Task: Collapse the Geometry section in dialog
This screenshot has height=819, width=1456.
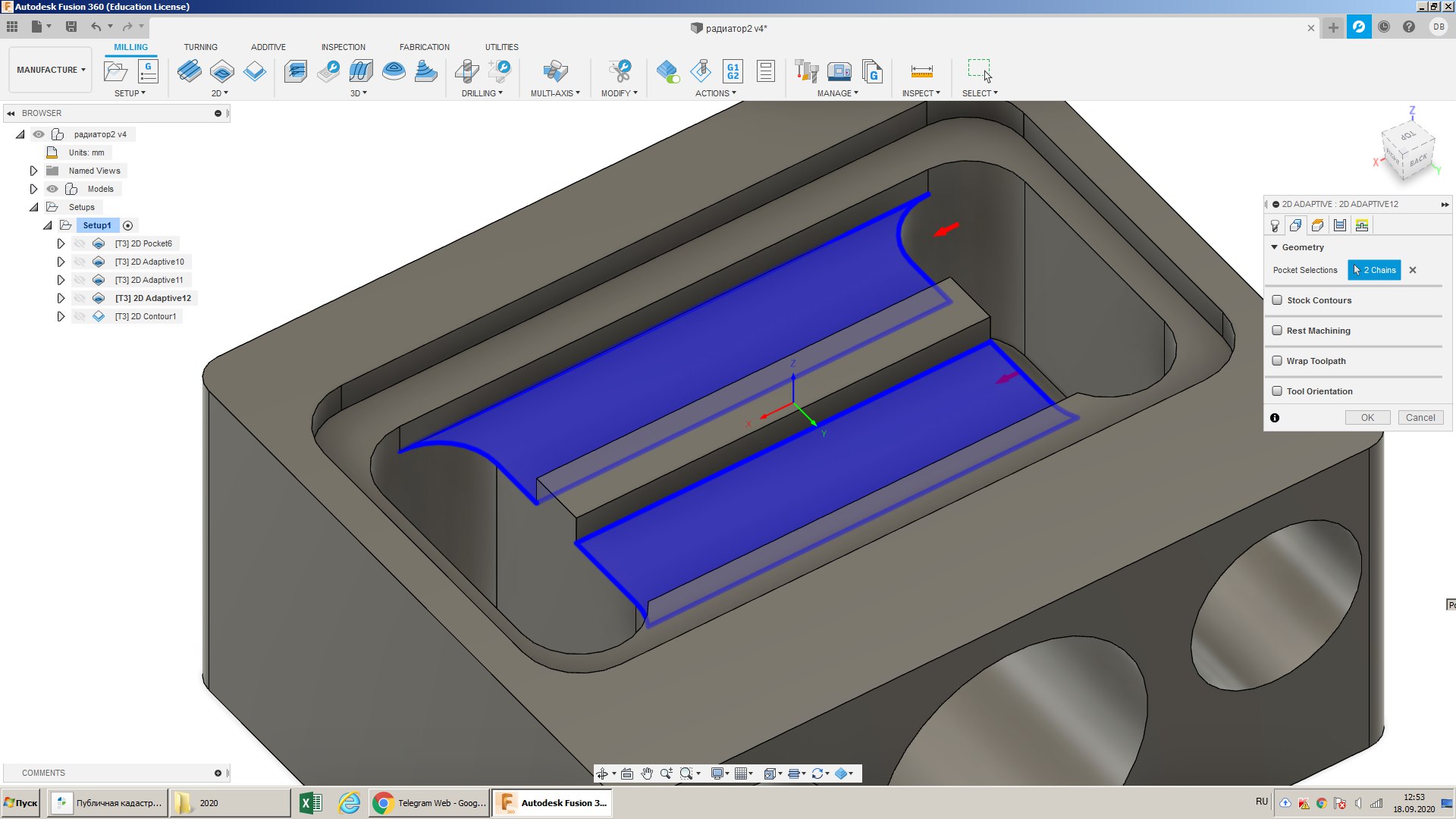Action: [1275, 247]
